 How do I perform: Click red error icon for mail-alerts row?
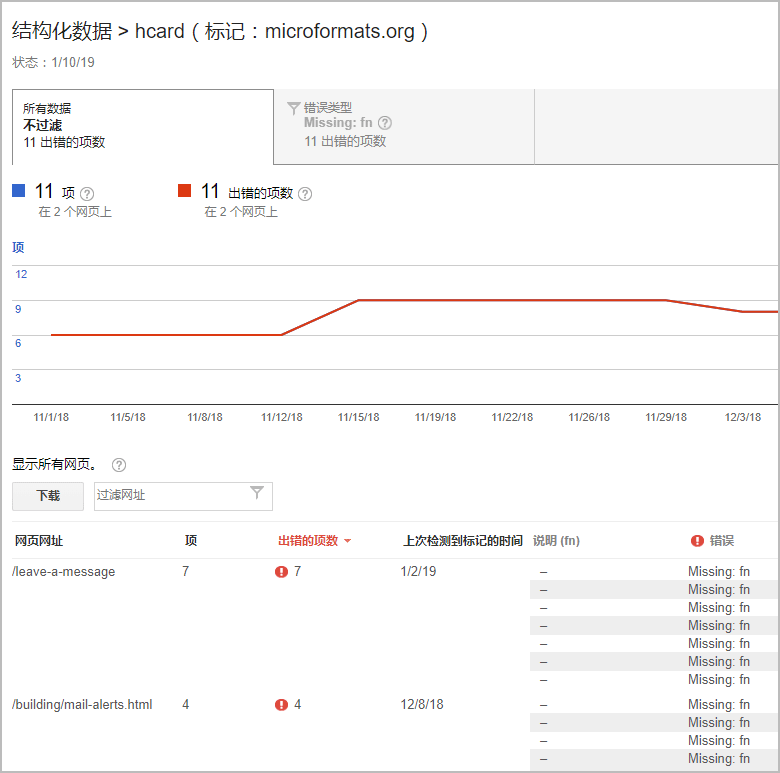(x=281, y=705)
